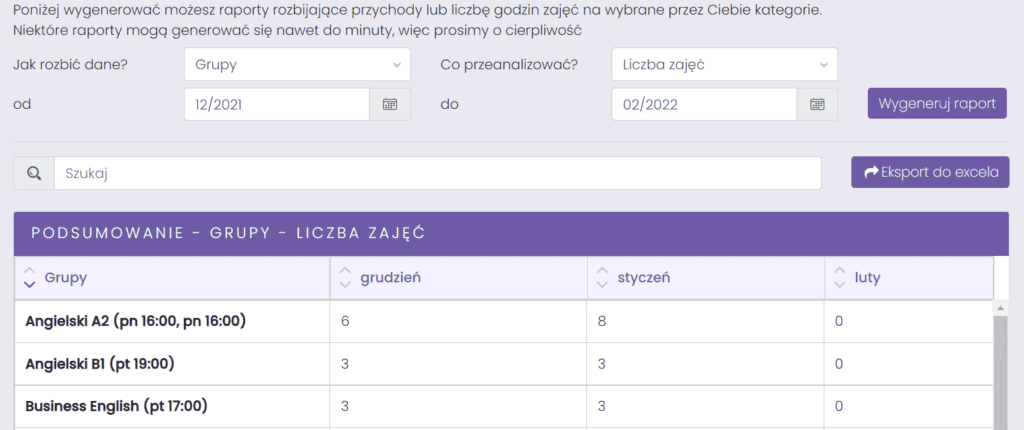Click the scrollbar's up arrow
Image resolution: width=1024 pixels, height=430 pixels.
coord(1001,307)
